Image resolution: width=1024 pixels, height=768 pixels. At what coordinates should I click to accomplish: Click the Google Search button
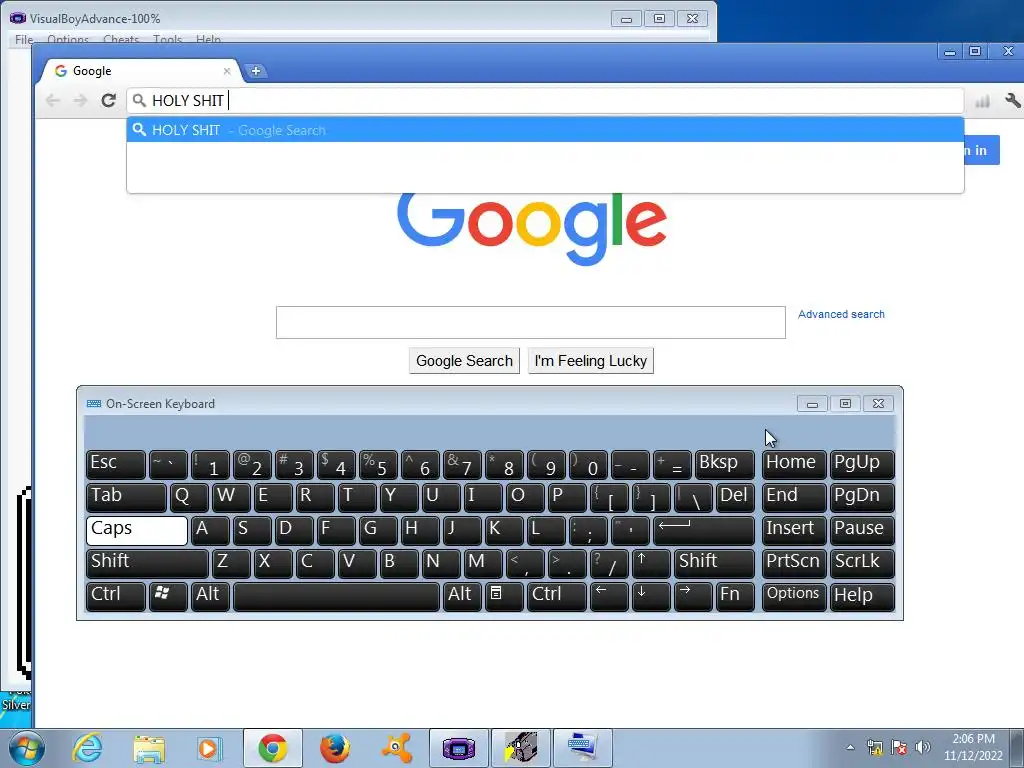[464, 360]
